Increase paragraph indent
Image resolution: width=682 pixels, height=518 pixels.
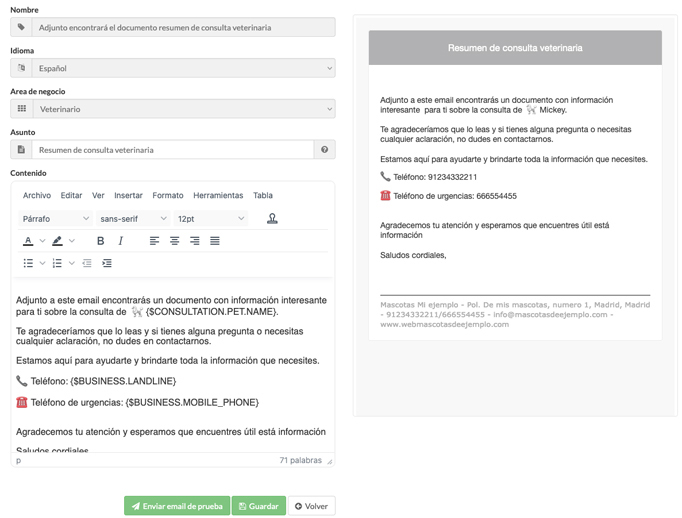[x=107, y=263]
